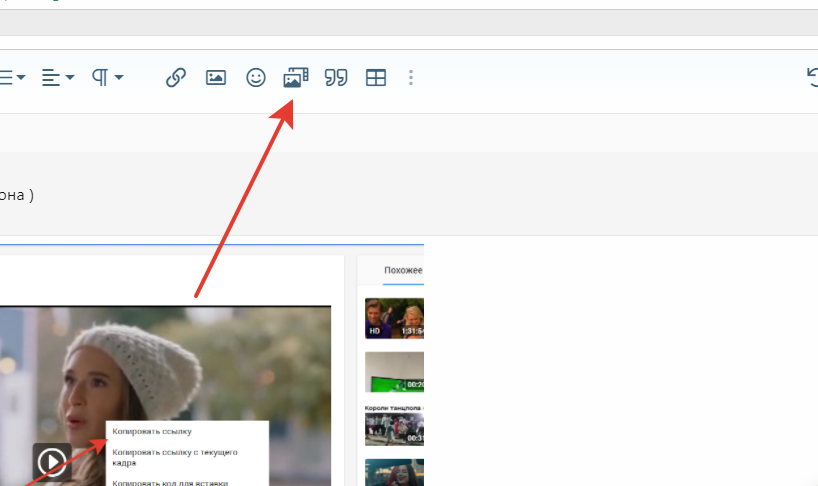Viewport: 818px width, 486px height.
Task: Select Копировать ссылку с текущего кадра
Action: point(175,457)
